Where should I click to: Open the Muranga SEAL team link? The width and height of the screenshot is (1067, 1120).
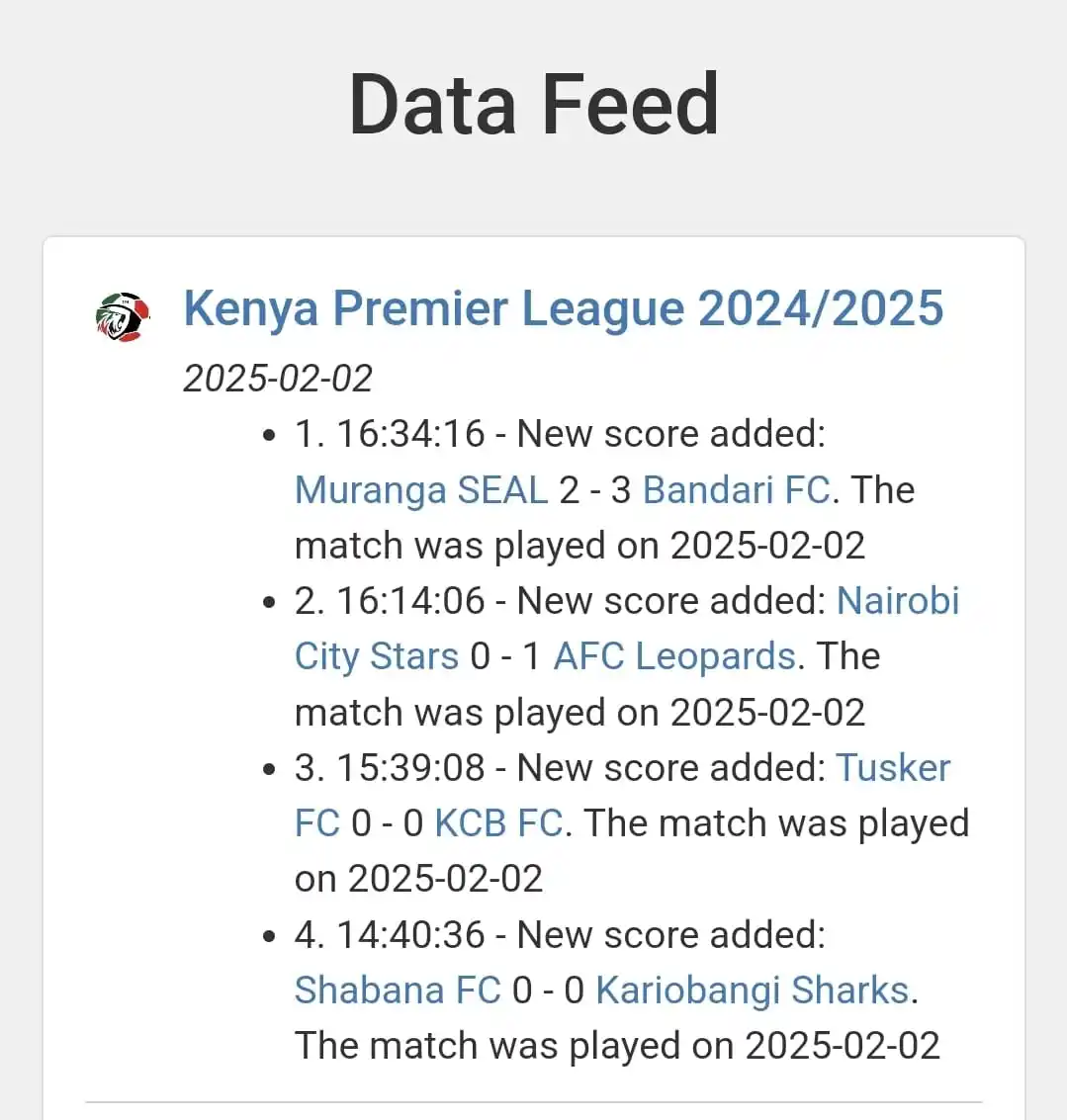tap(421, 490)
